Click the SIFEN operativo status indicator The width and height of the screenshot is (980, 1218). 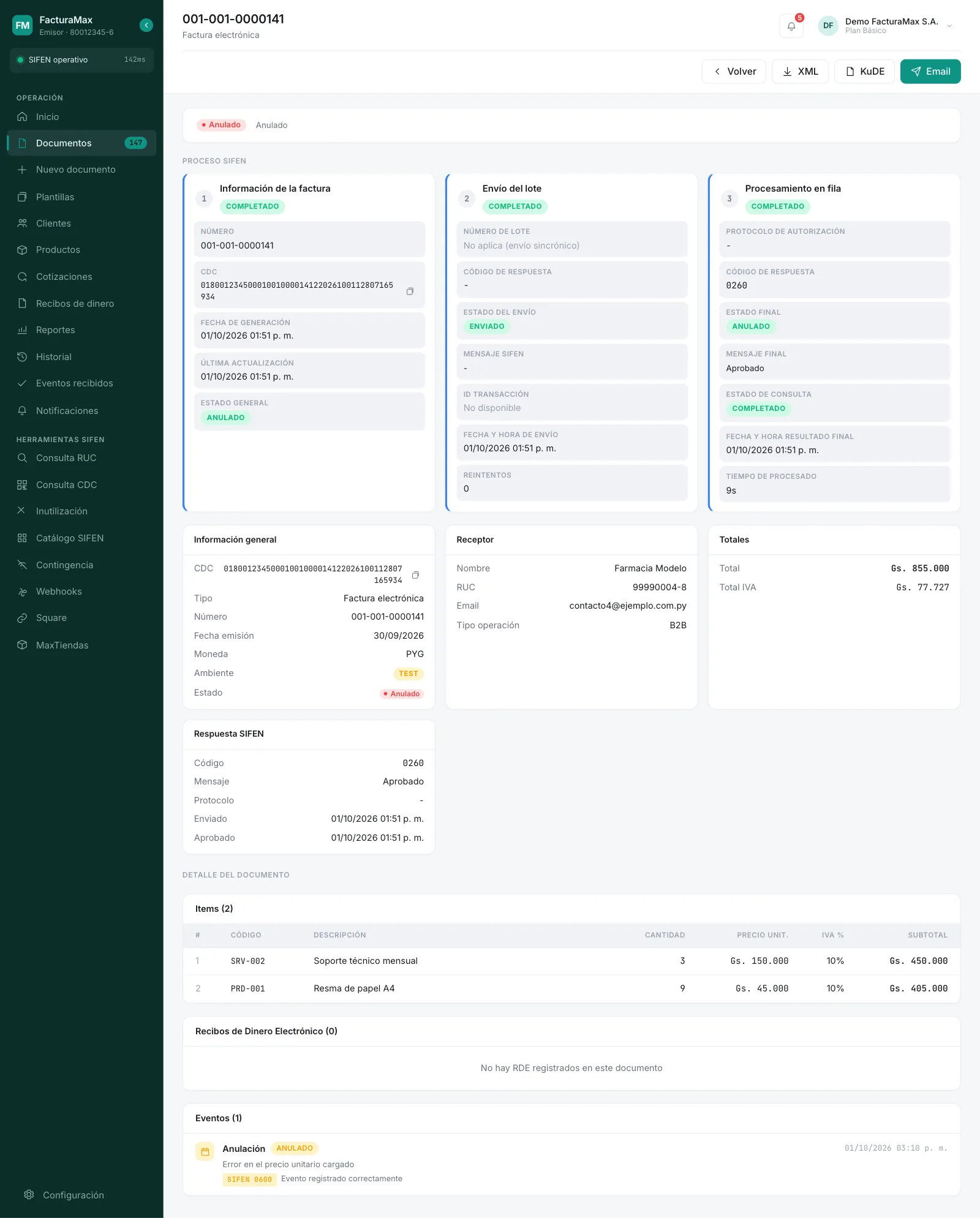81,60
